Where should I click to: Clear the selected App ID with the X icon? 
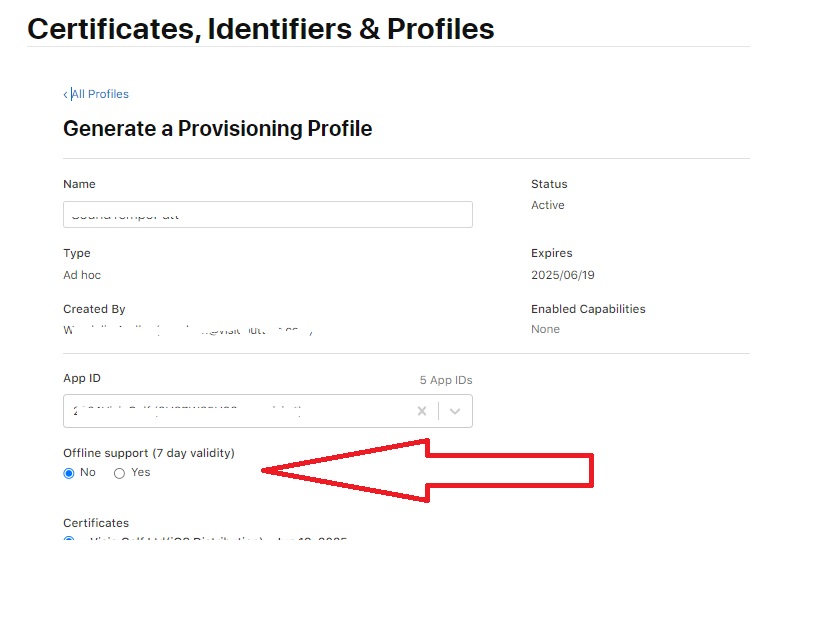coord(422,411)
